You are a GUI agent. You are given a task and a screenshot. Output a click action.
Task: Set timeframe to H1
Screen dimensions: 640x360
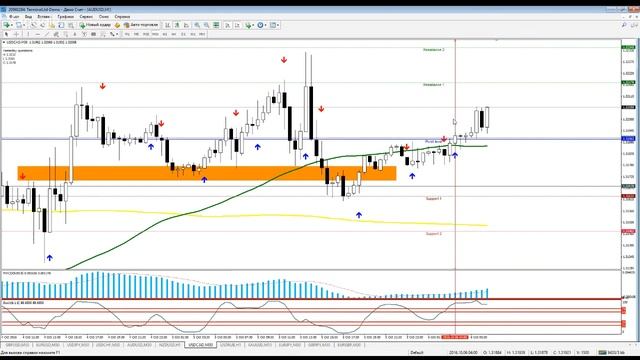click(164, 34)
